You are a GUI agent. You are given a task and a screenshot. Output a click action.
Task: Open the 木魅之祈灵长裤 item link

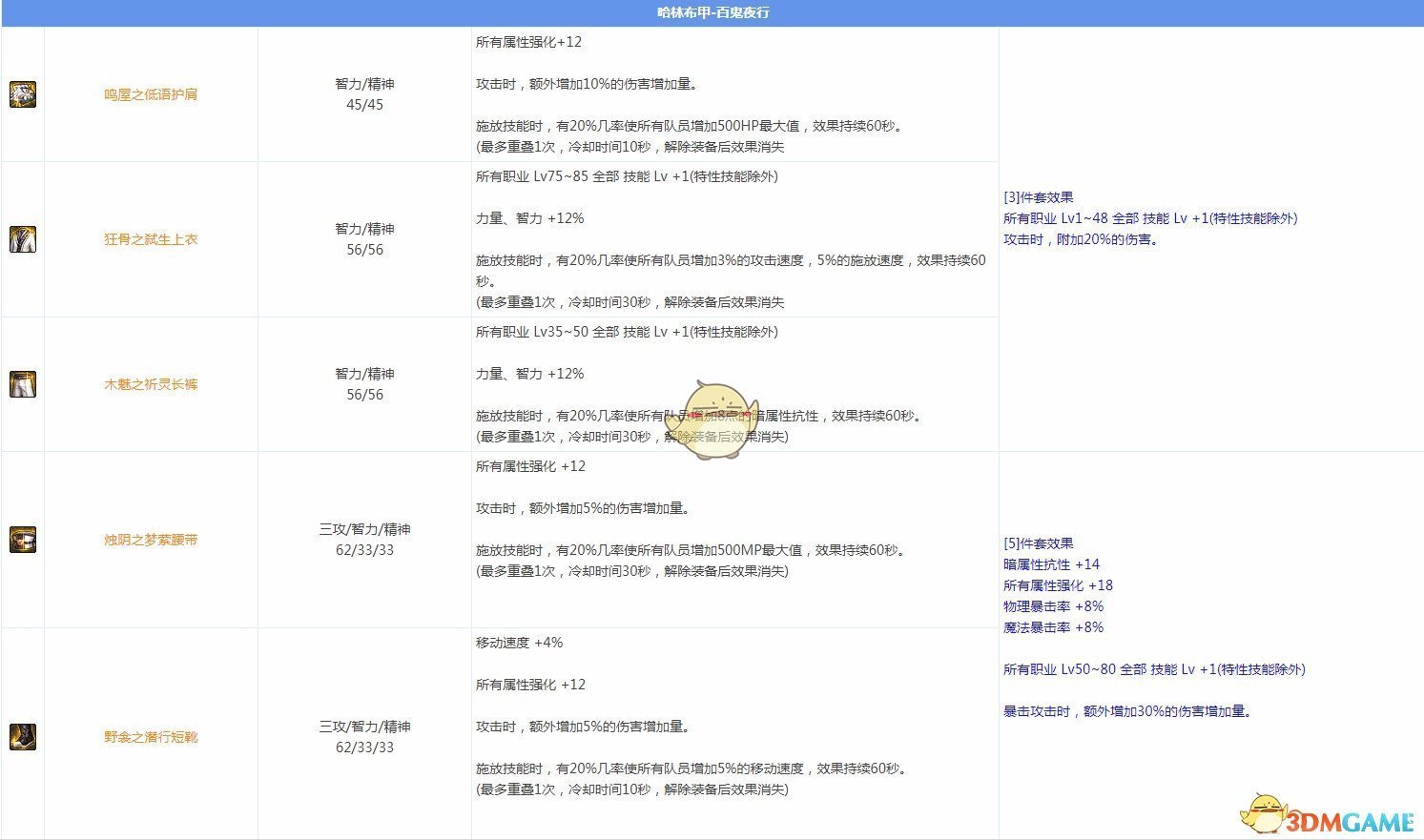[x=152, y=383]
